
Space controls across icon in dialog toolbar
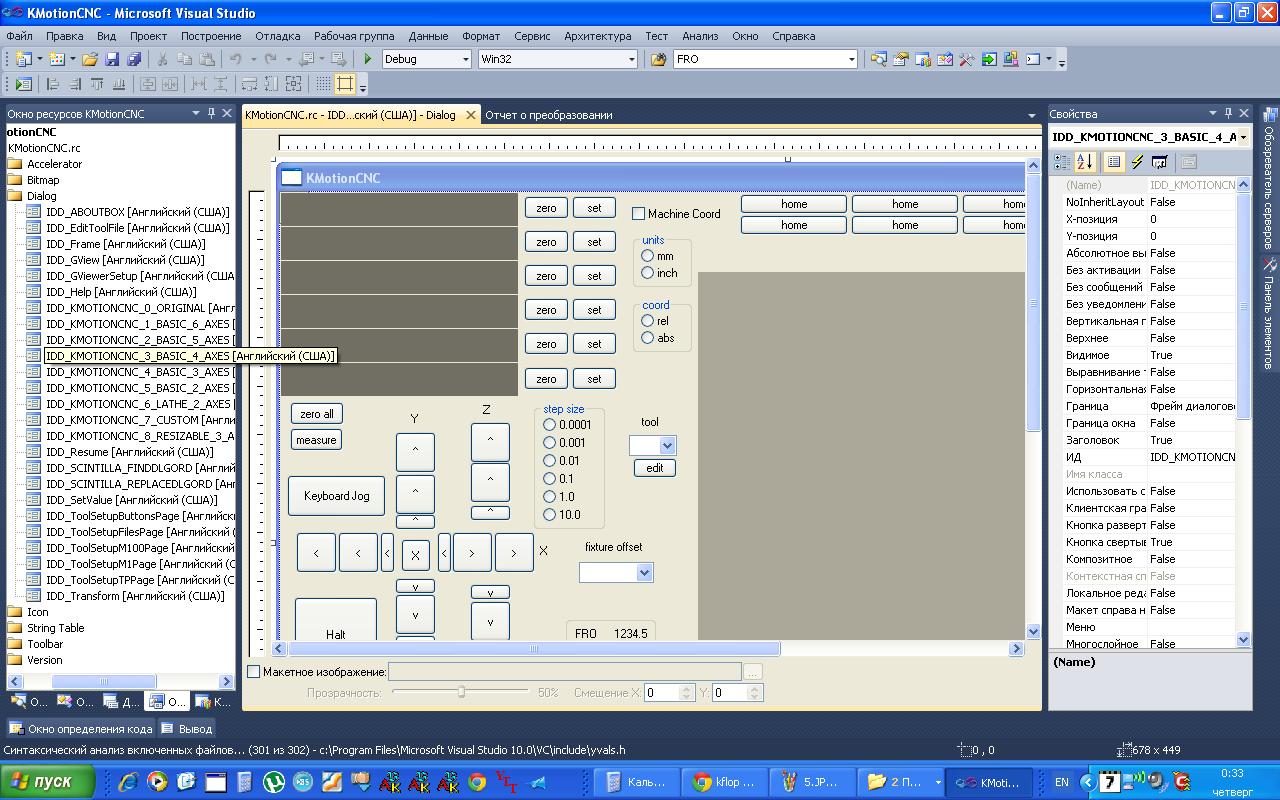[x=199, y=84]
